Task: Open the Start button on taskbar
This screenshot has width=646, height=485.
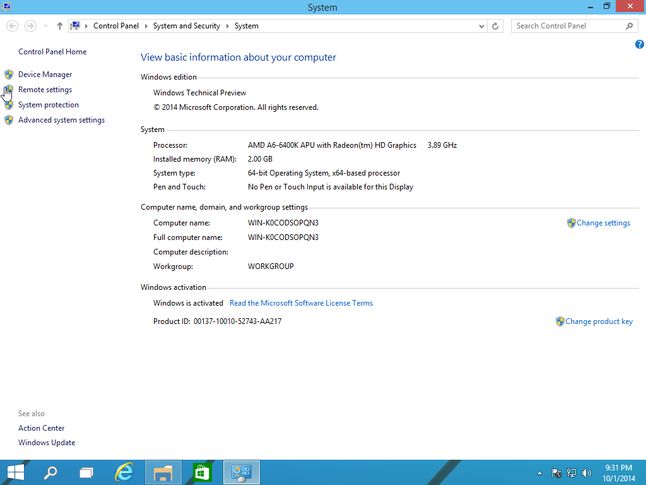Action: pyautogui.click(x=16, y=472)
